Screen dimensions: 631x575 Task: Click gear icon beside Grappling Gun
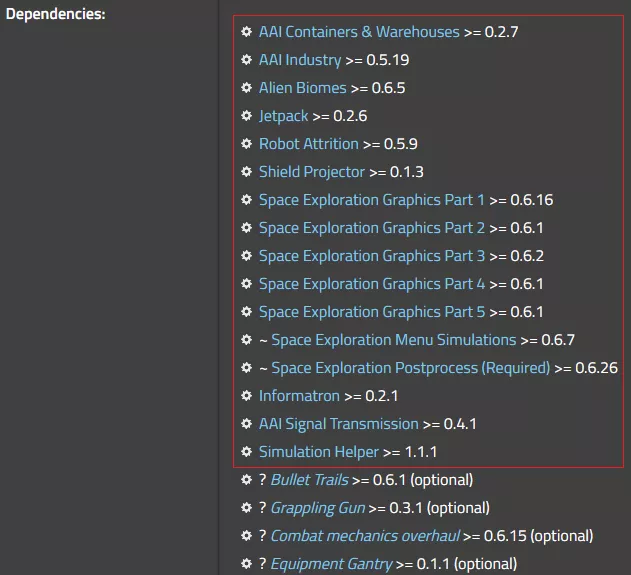click(246, 507)
